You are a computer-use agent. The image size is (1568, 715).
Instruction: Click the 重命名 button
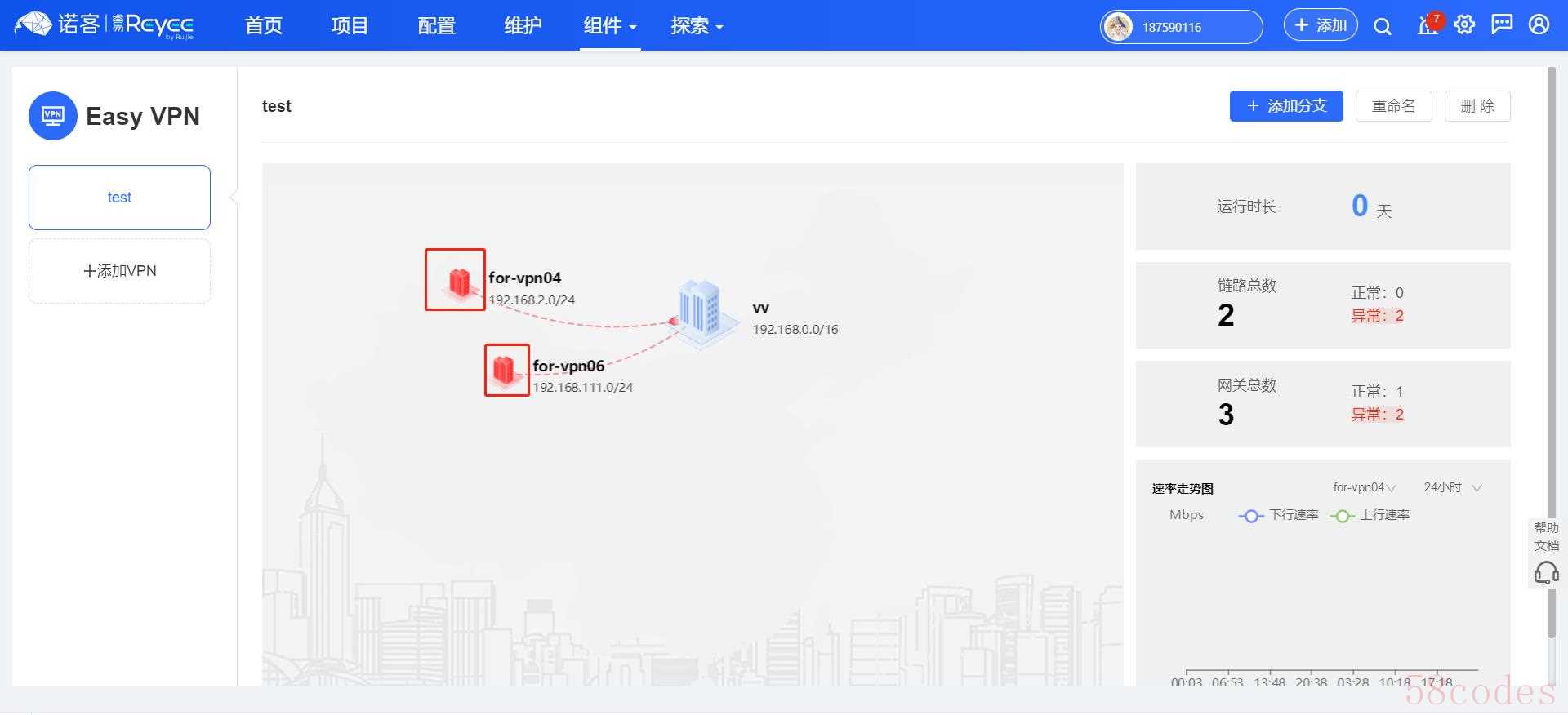coord(1393,106)
